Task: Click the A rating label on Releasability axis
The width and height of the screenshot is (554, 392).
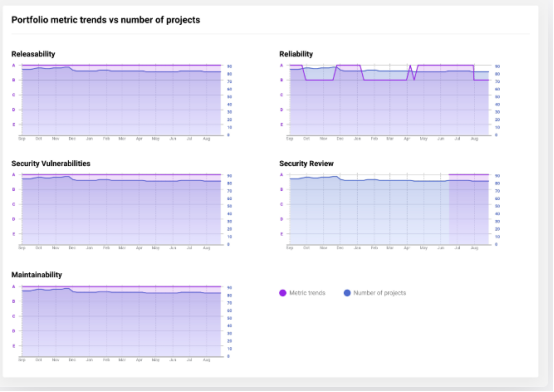Action: [14, 65]
